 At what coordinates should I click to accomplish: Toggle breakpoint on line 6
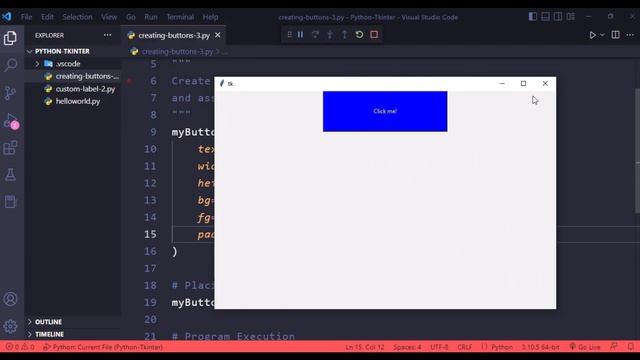pyautogui.click(x=130, y=81)
